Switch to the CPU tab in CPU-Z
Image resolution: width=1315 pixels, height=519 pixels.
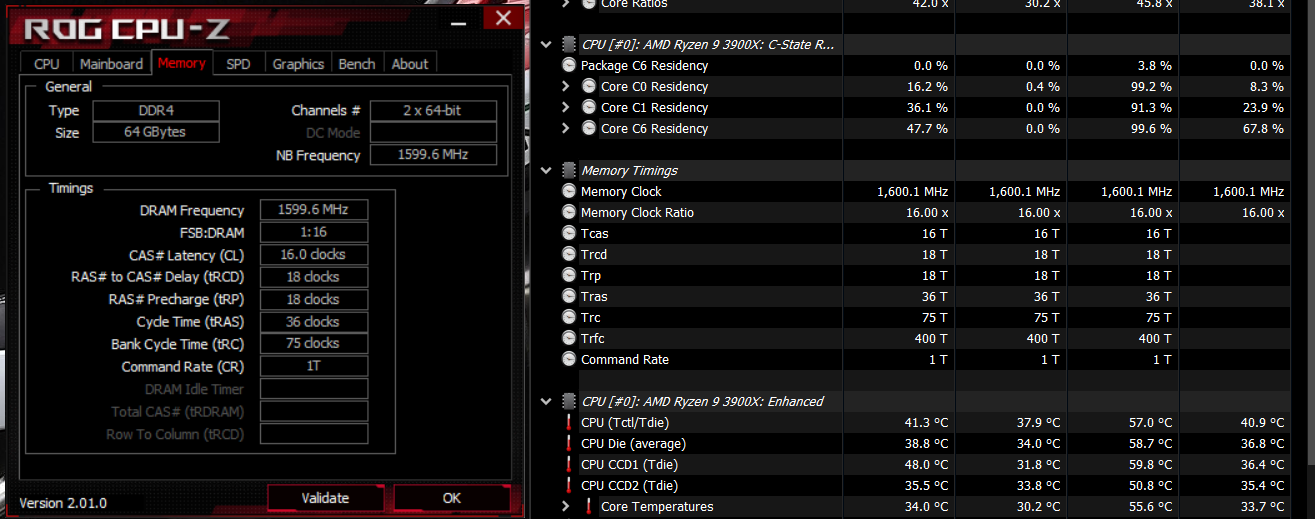coord(47,63)
